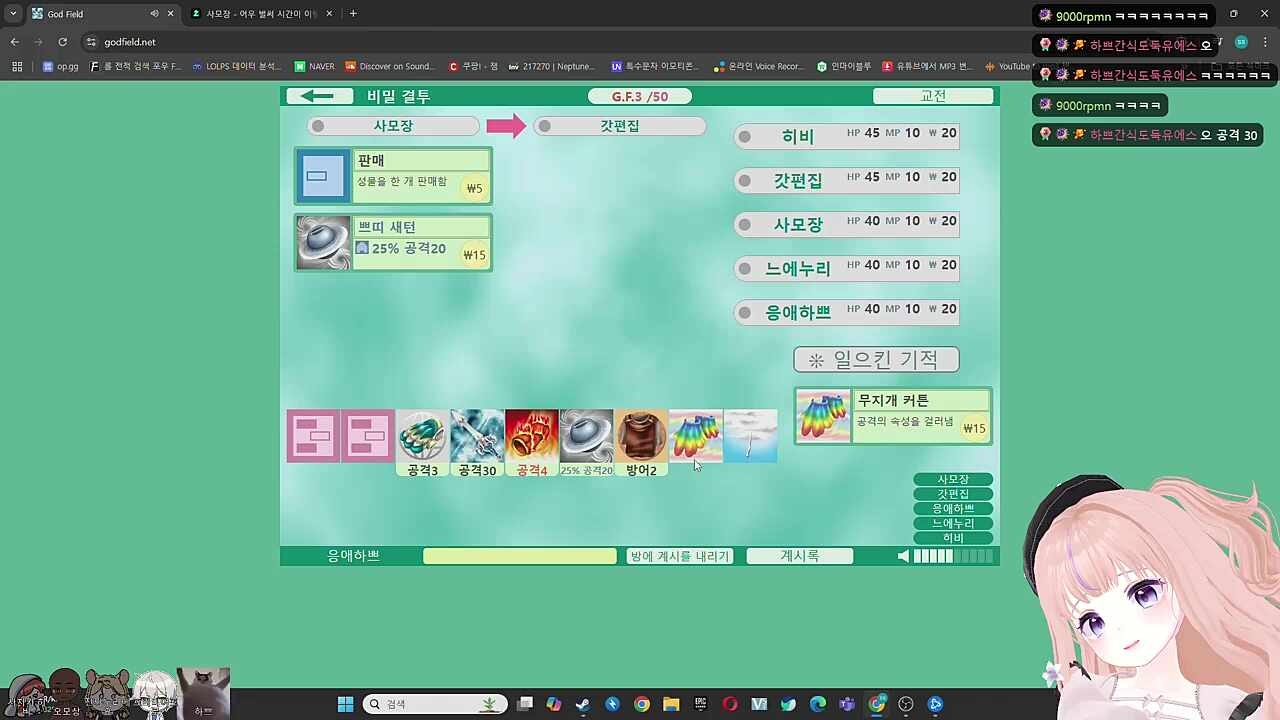1280x720 pixels.
Task: Click the 무지개 커튼 miracle card image
Action: [823, 416]
